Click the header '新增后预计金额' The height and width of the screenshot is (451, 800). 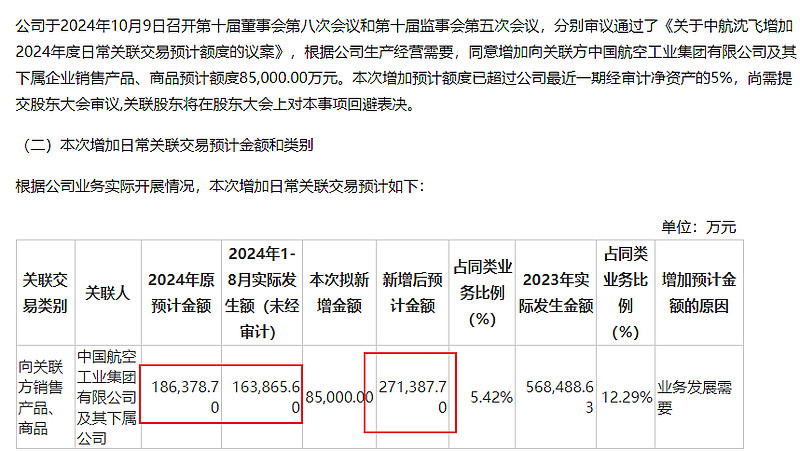tap(412, 293)
